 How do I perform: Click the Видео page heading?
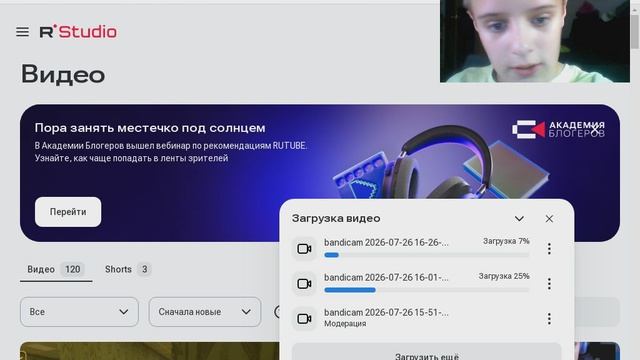coord(63,75)
